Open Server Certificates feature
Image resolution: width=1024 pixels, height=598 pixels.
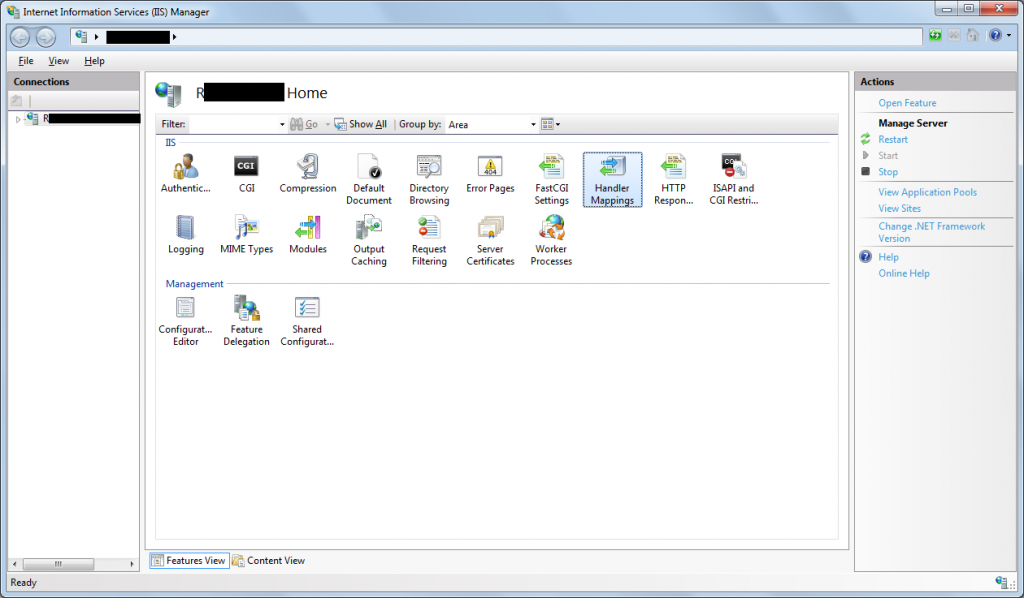click(490, 241)
